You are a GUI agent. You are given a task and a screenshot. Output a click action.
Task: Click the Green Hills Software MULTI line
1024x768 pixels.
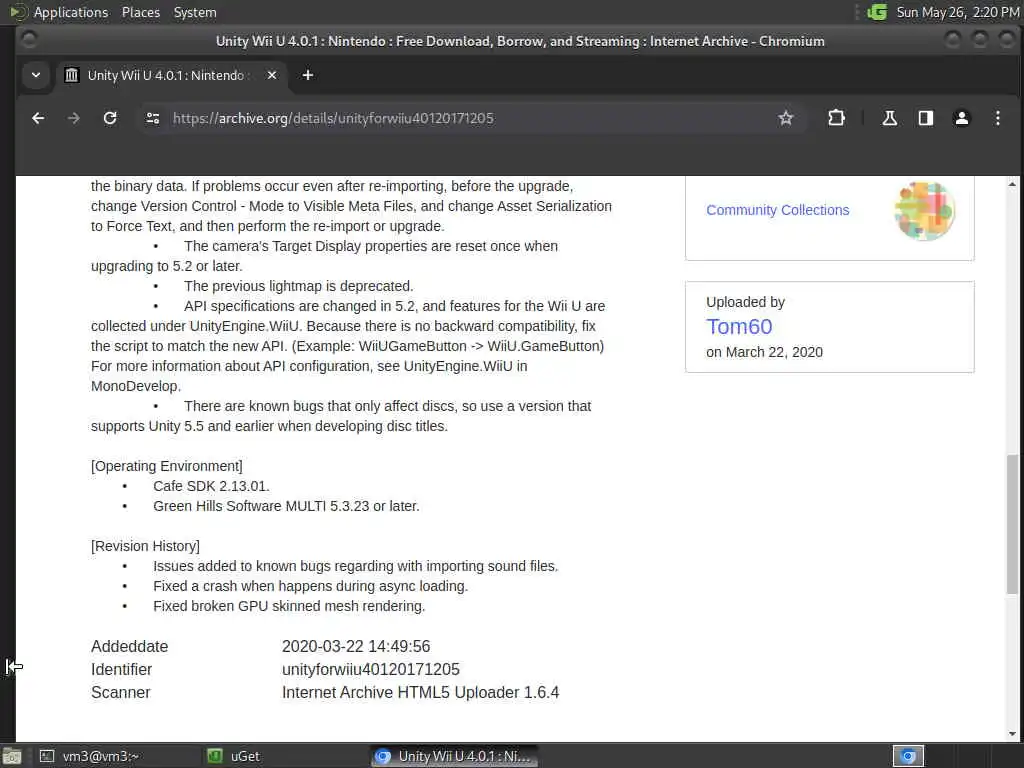[x=286, y=506]
